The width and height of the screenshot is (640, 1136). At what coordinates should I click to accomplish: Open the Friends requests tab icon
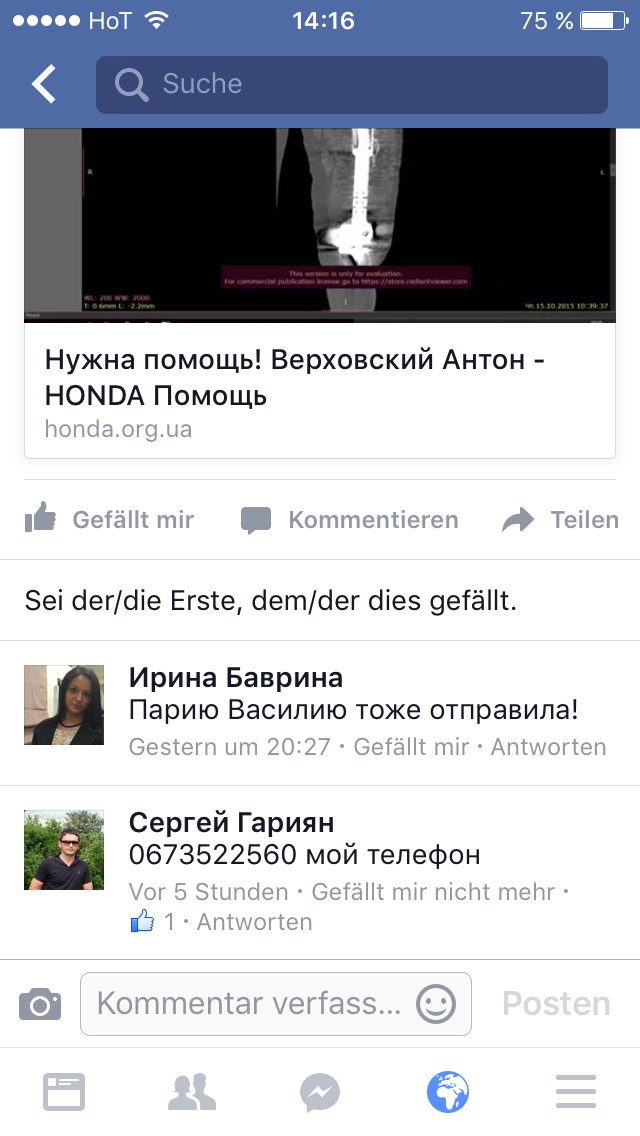(x=192, y=1092)
